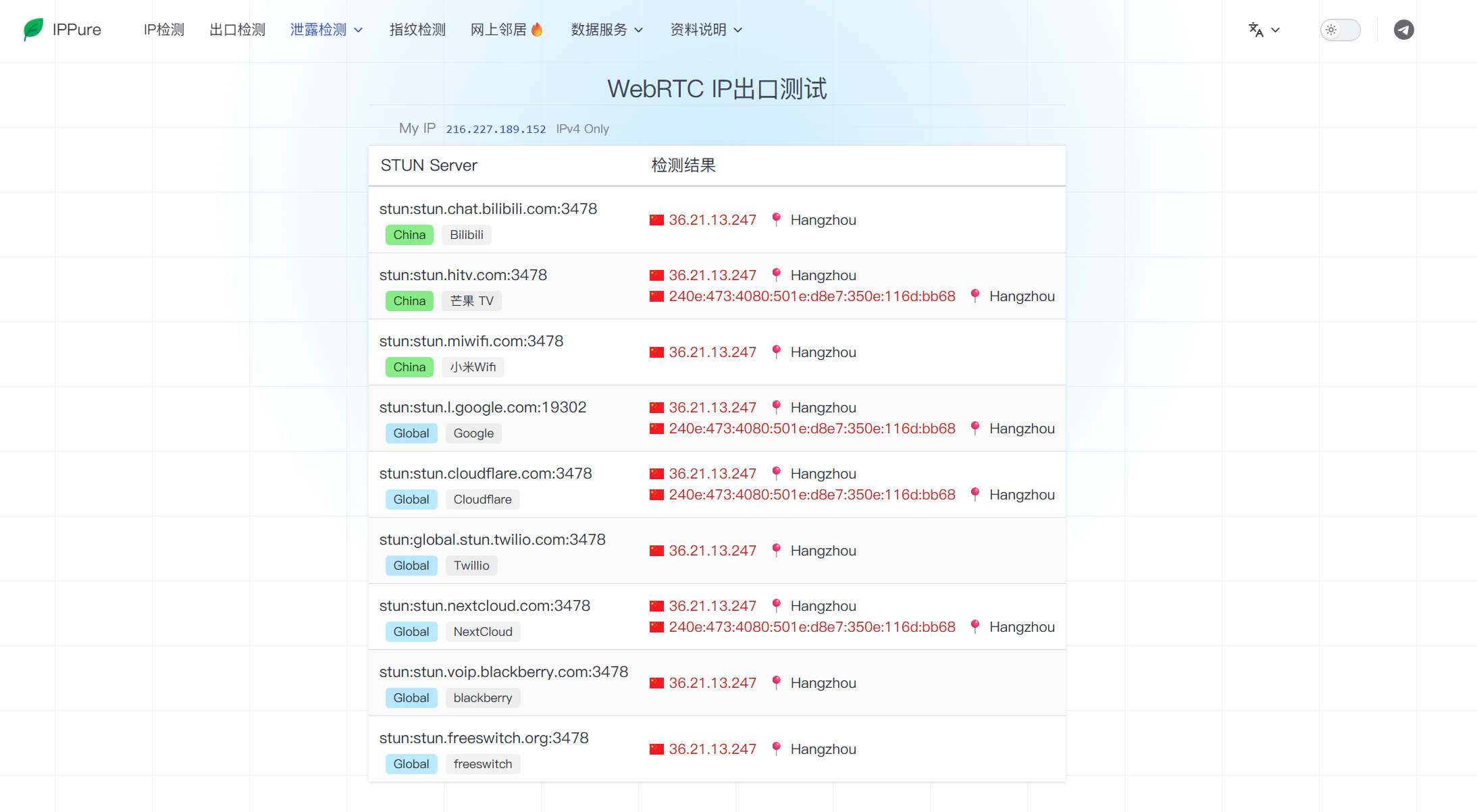Click location pin in miwifi row
The width and height of the screenshot is (1477, 812).
pos(776,352)
